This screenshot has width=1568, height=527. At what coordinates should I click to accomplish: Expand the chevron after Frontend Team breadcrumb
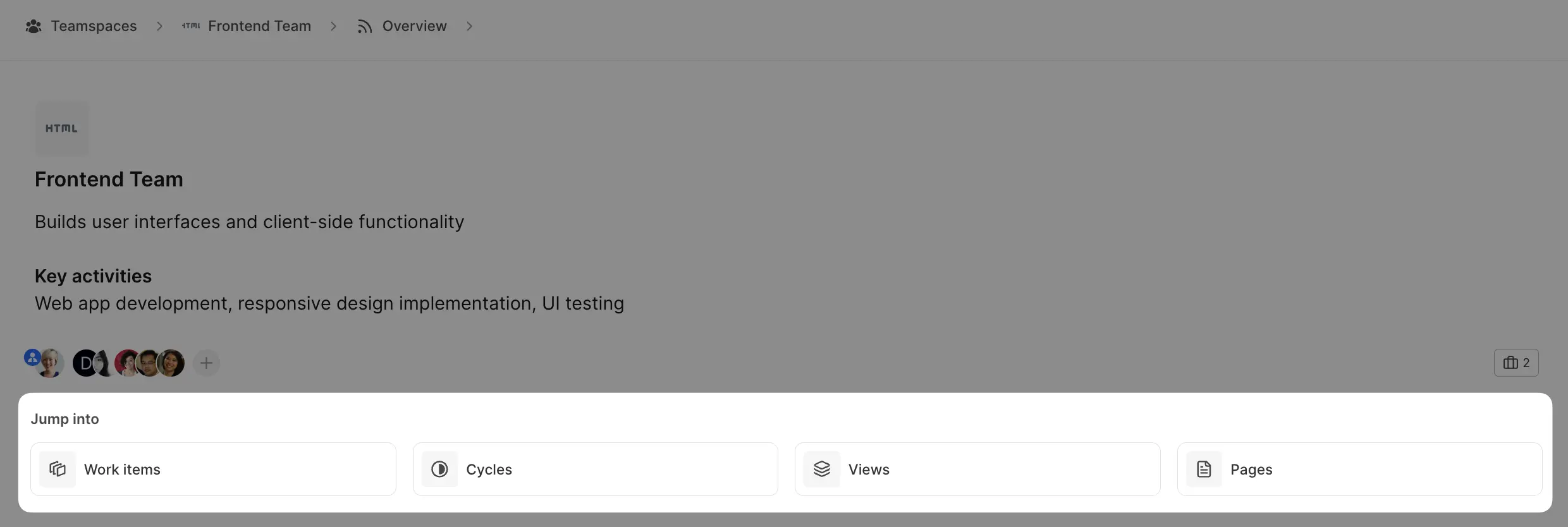(x=334, y=26)
